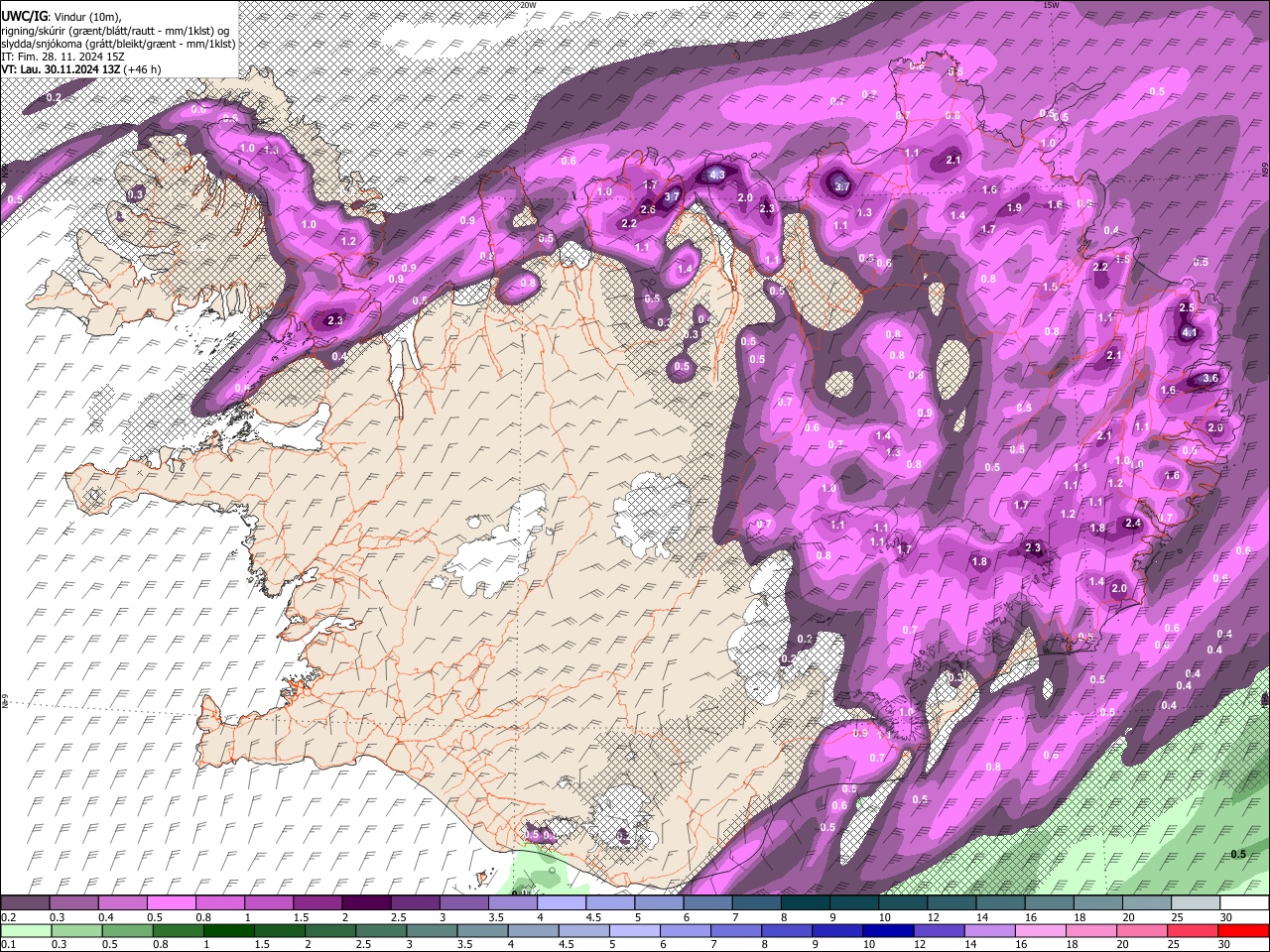This screenshot has height=952, width=1270.
Task: Click the deep blue 10–12 swatch in lower legend row
Action: (886, 931)
